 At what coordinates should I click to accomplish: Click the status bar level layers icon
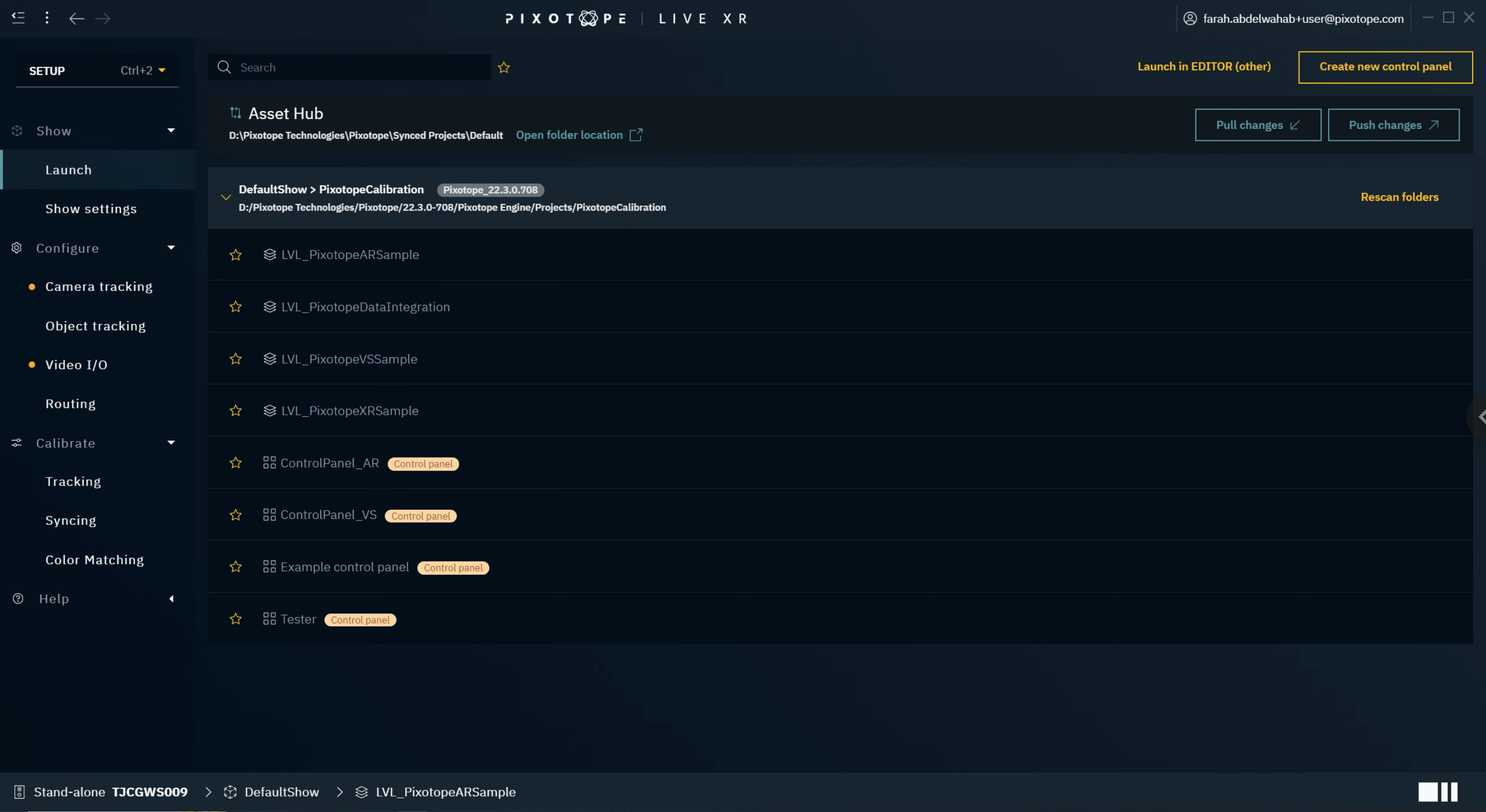[x=362, y=792]
